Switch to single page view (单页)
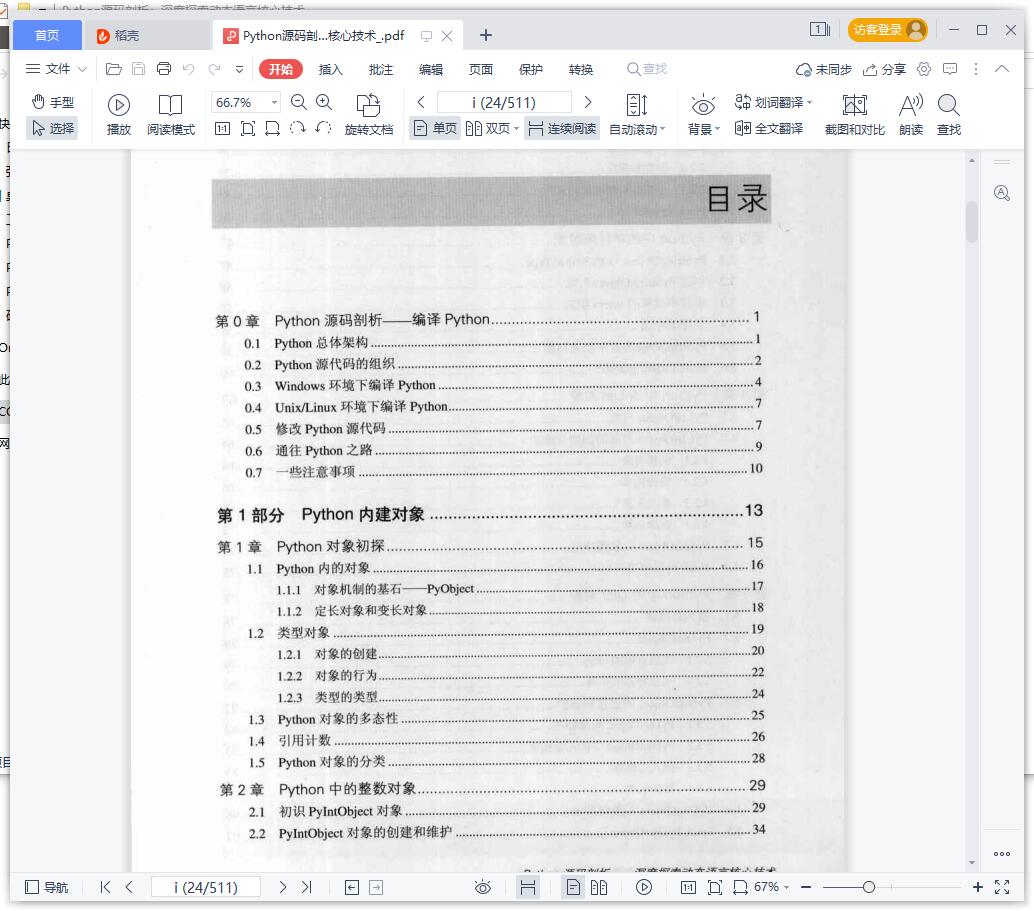 pos(435,128)
